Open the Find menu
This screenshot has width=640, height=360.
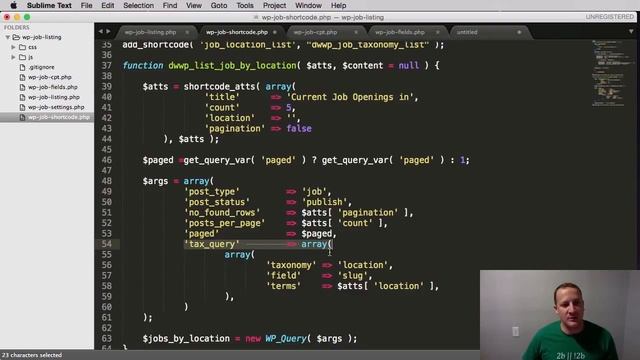point(170,5)
